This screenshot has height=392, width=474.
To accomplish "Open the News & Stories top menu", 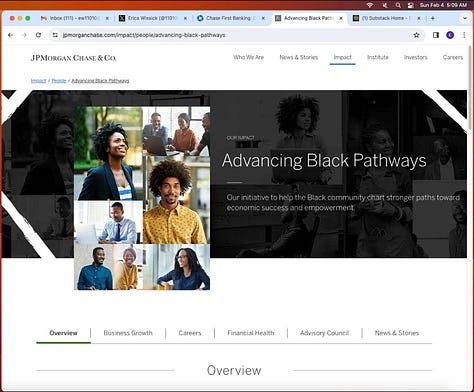I will [x=299, y=57].
